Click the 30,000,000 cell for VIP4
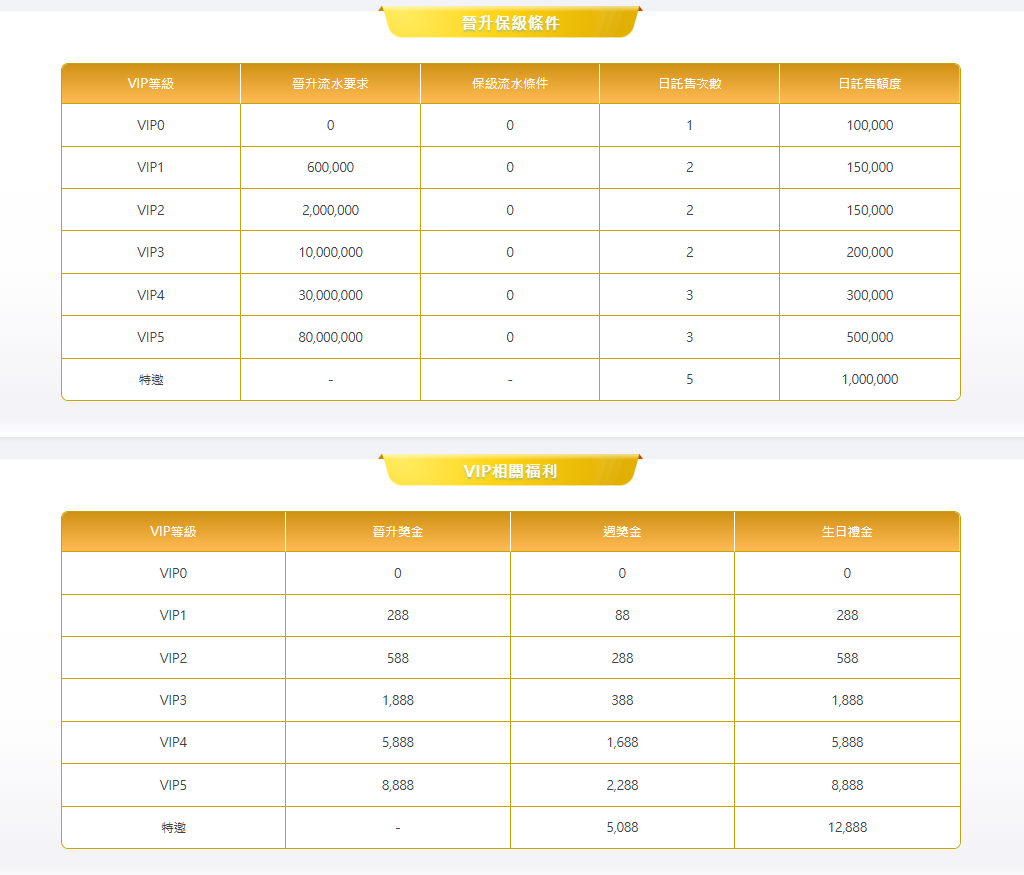Viewport: 1024px width, 875px height. tap(330, 295)
